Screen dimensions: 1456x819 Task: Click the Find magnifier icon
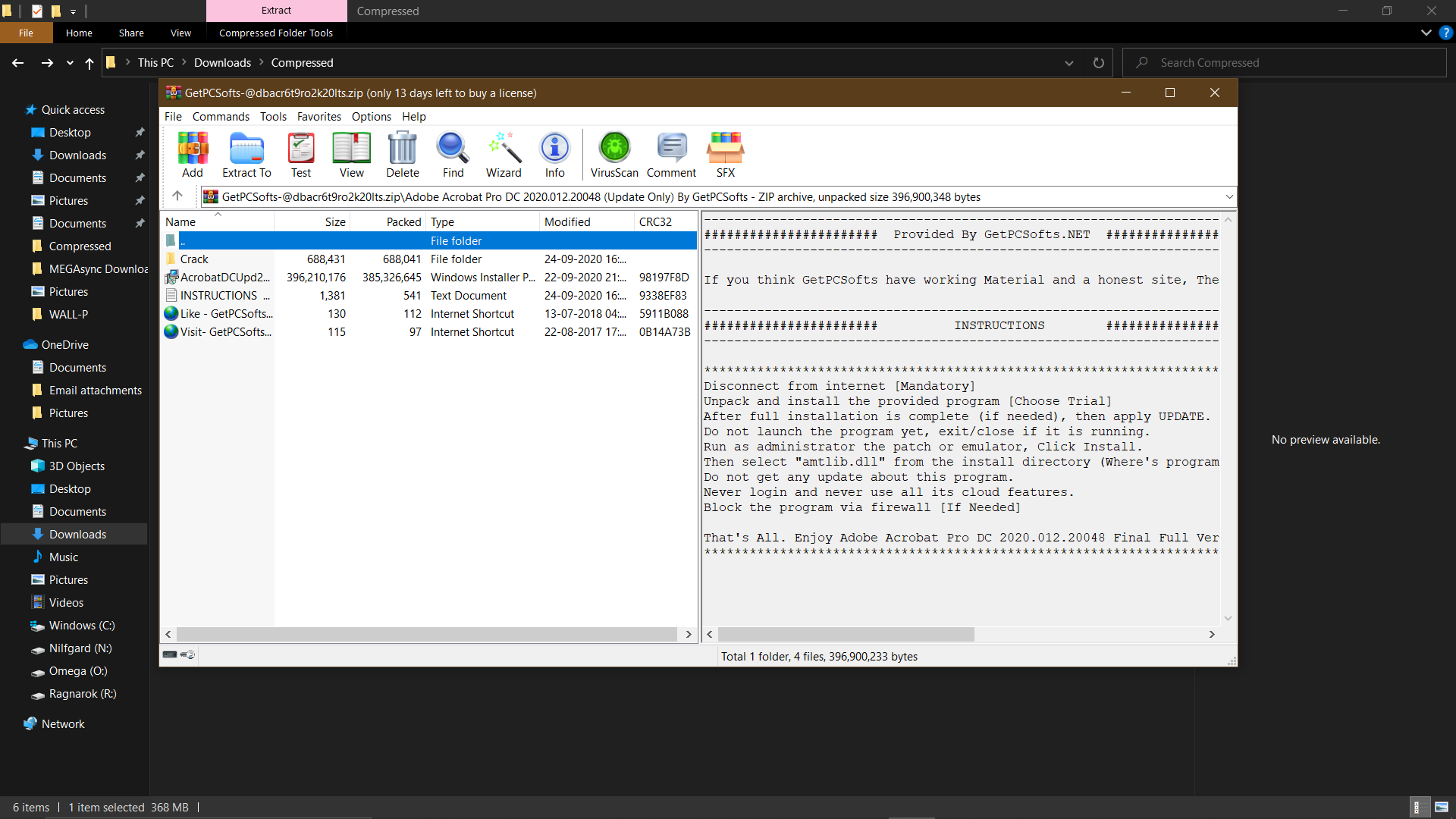pos(453,155)
